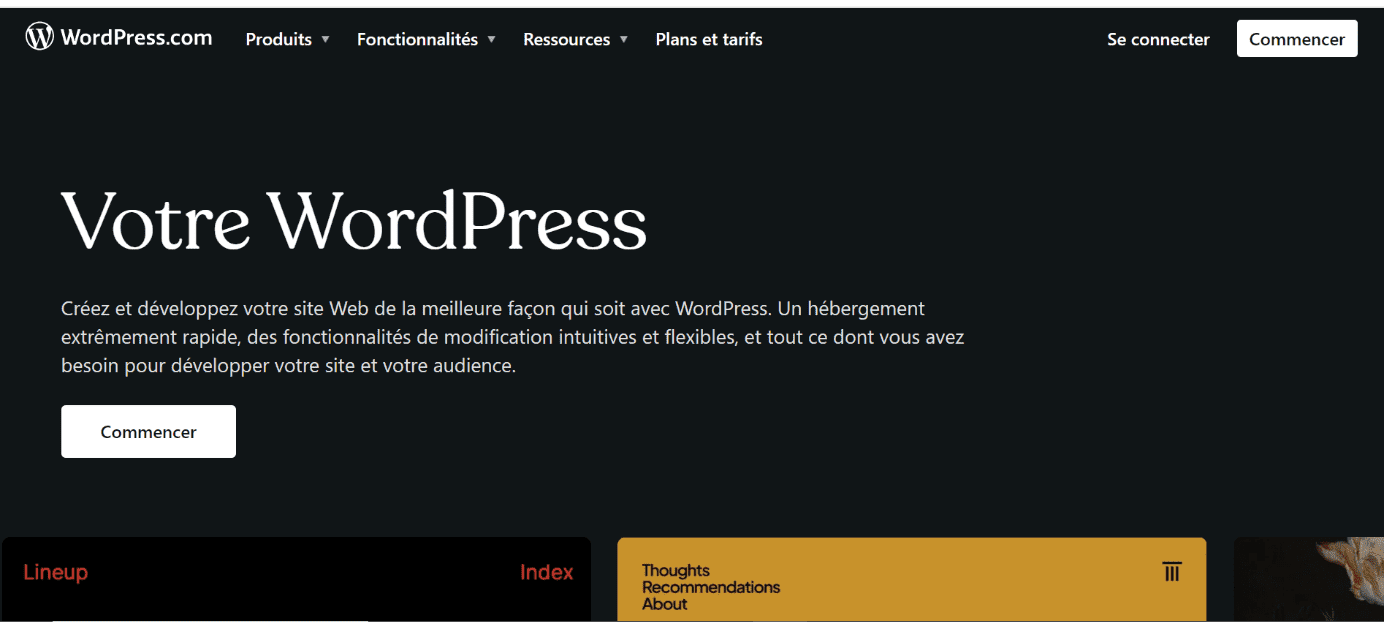1384x629 pixels.
Task: Click the Index link in the black card
Action: [547, 572]
